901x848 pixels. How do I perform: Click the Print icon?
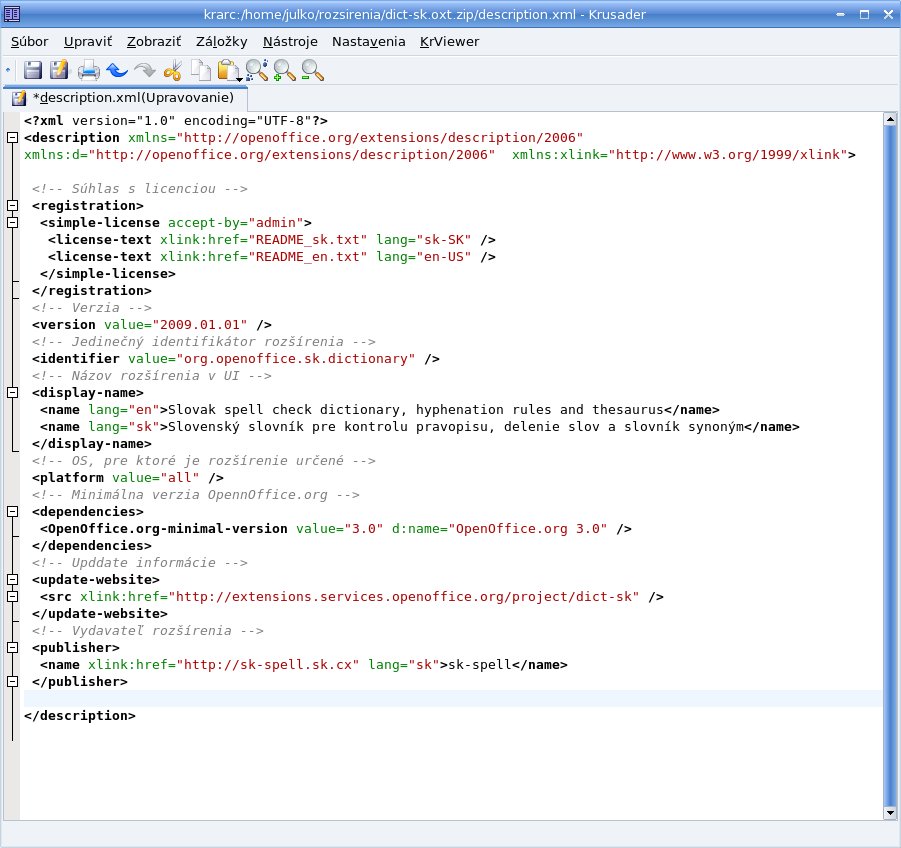88,70
